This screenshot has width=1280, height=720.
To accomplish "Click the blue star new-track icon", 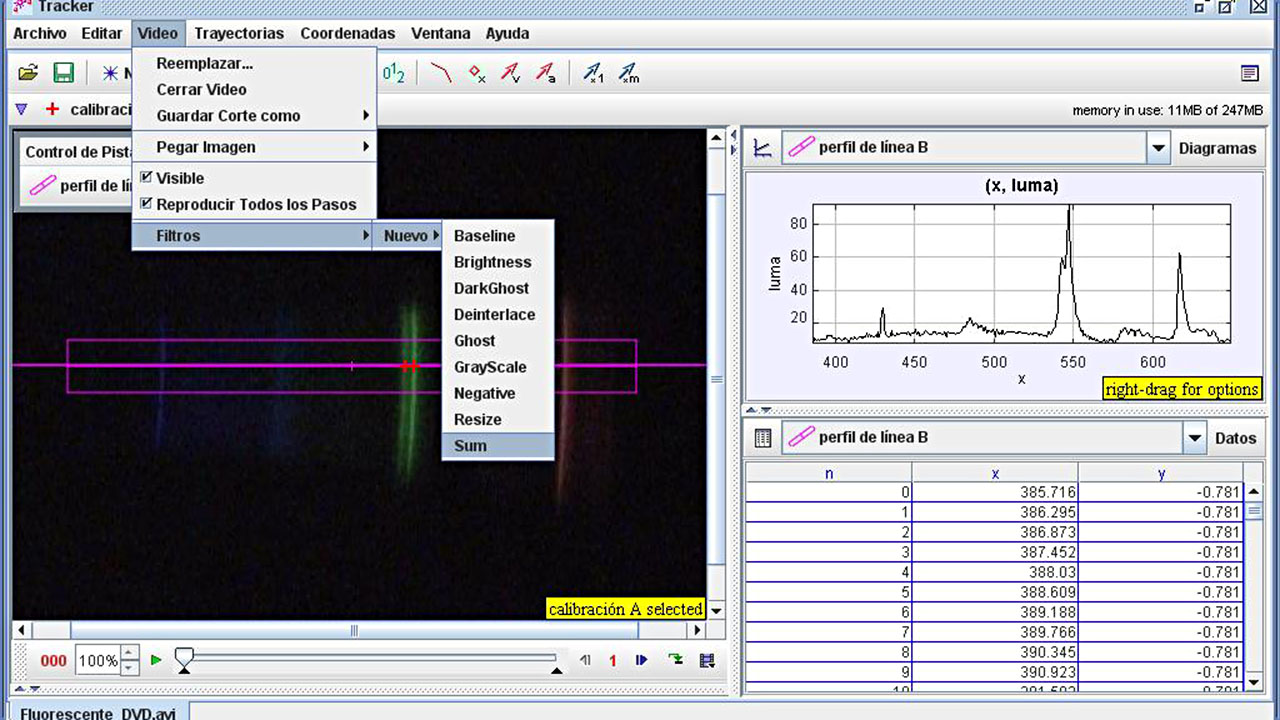I will click(109, 73).
